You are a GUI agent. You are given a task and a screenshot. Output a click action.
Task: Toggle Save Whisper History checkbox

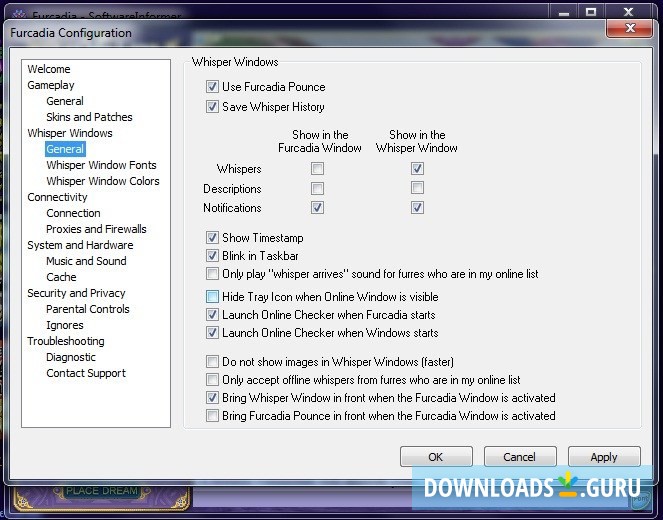tap(212, 107)
